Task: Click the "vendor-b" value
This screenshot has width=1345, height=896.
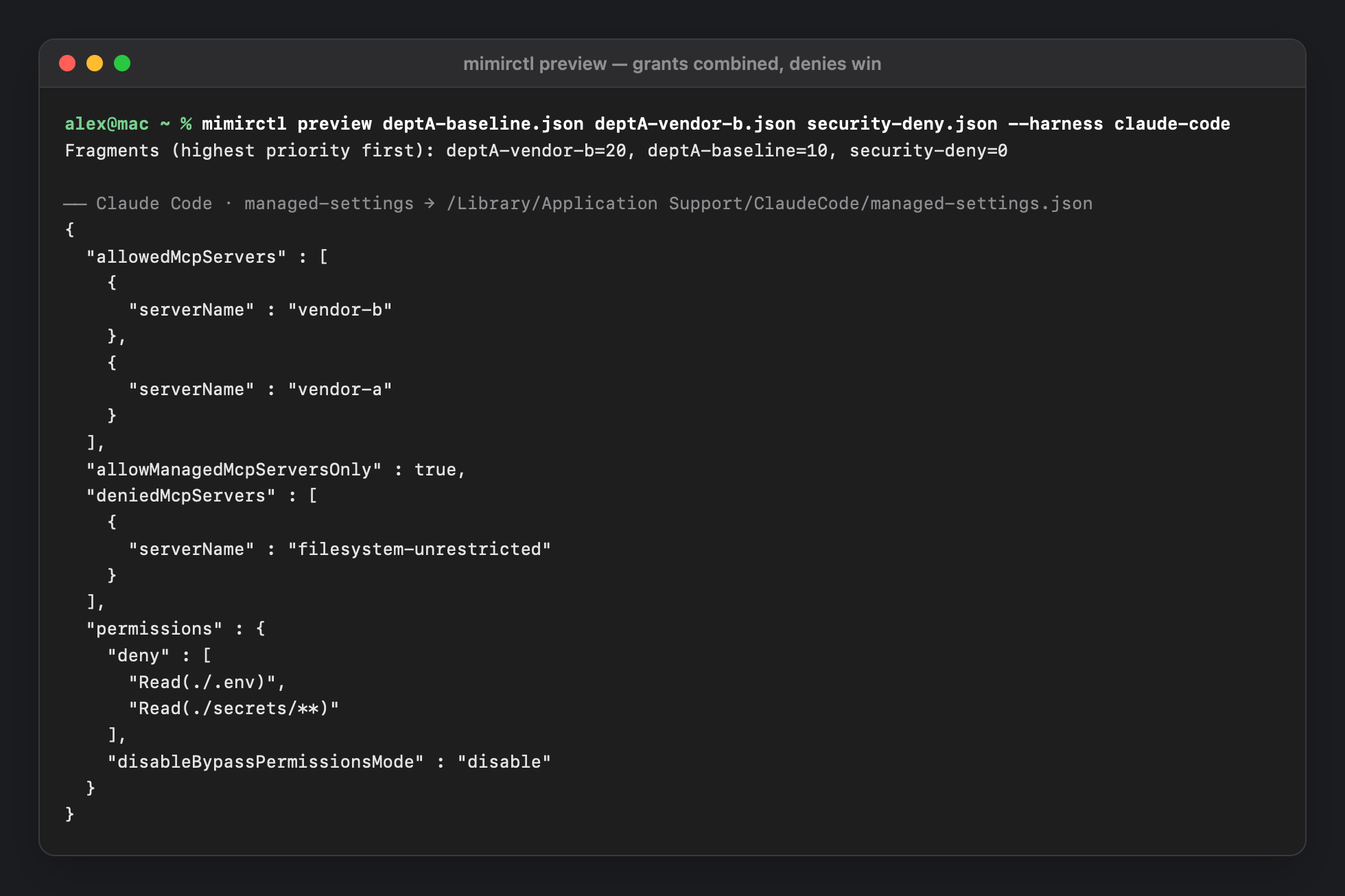Action: [x=340, y=309]
